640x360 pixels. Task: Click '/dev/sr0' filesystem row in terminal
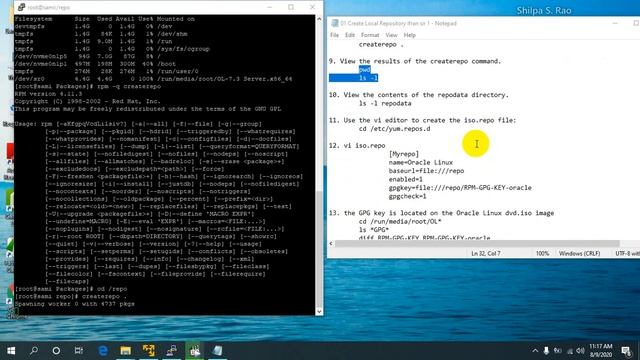pyautogui.click(x=153, y=79)
